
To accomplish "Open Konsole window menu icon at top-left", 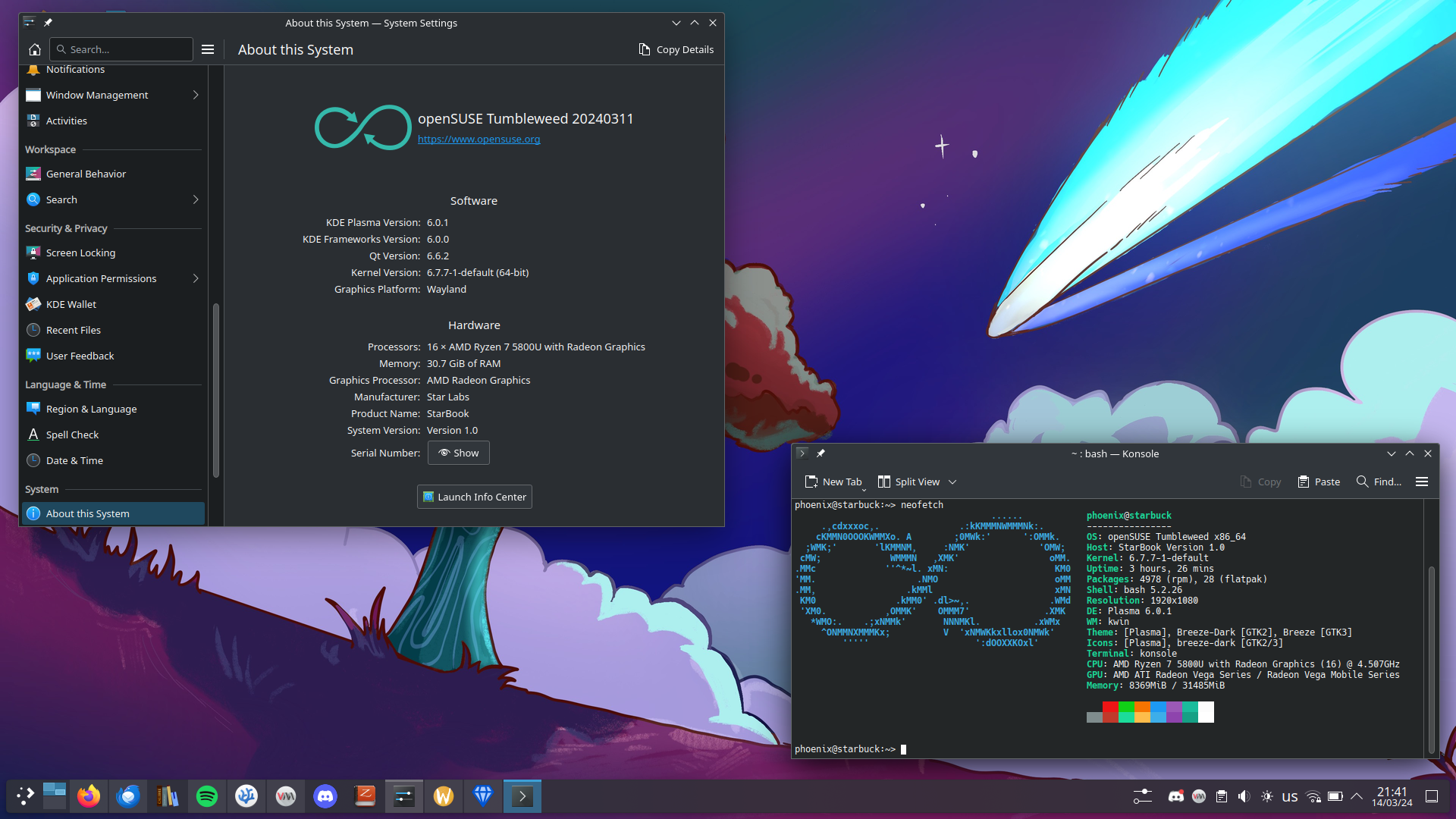I will 802,453.
